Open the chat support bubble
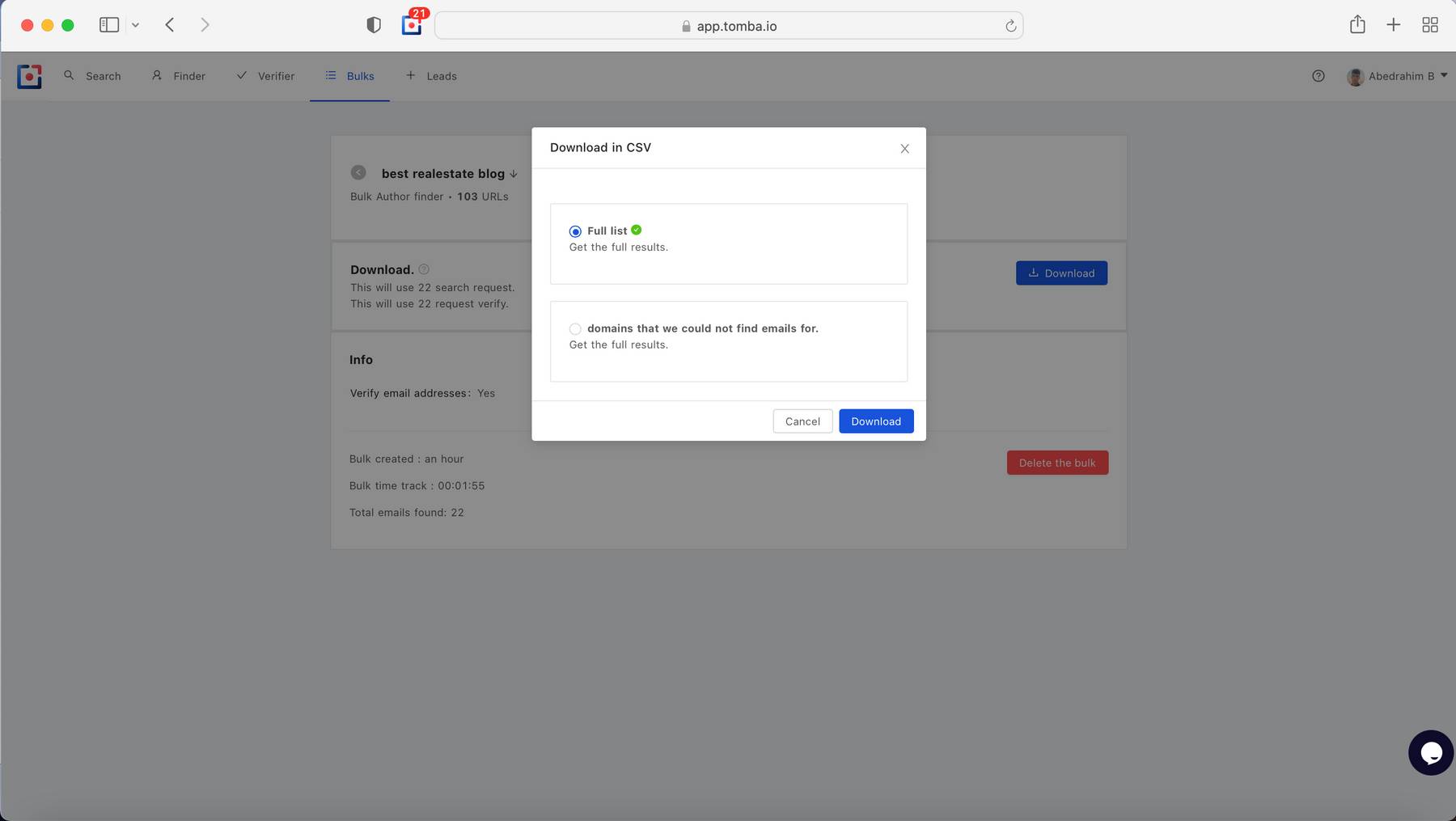Image resolution: width=1456 pixels, height=821 pixels. [1431, 753]
